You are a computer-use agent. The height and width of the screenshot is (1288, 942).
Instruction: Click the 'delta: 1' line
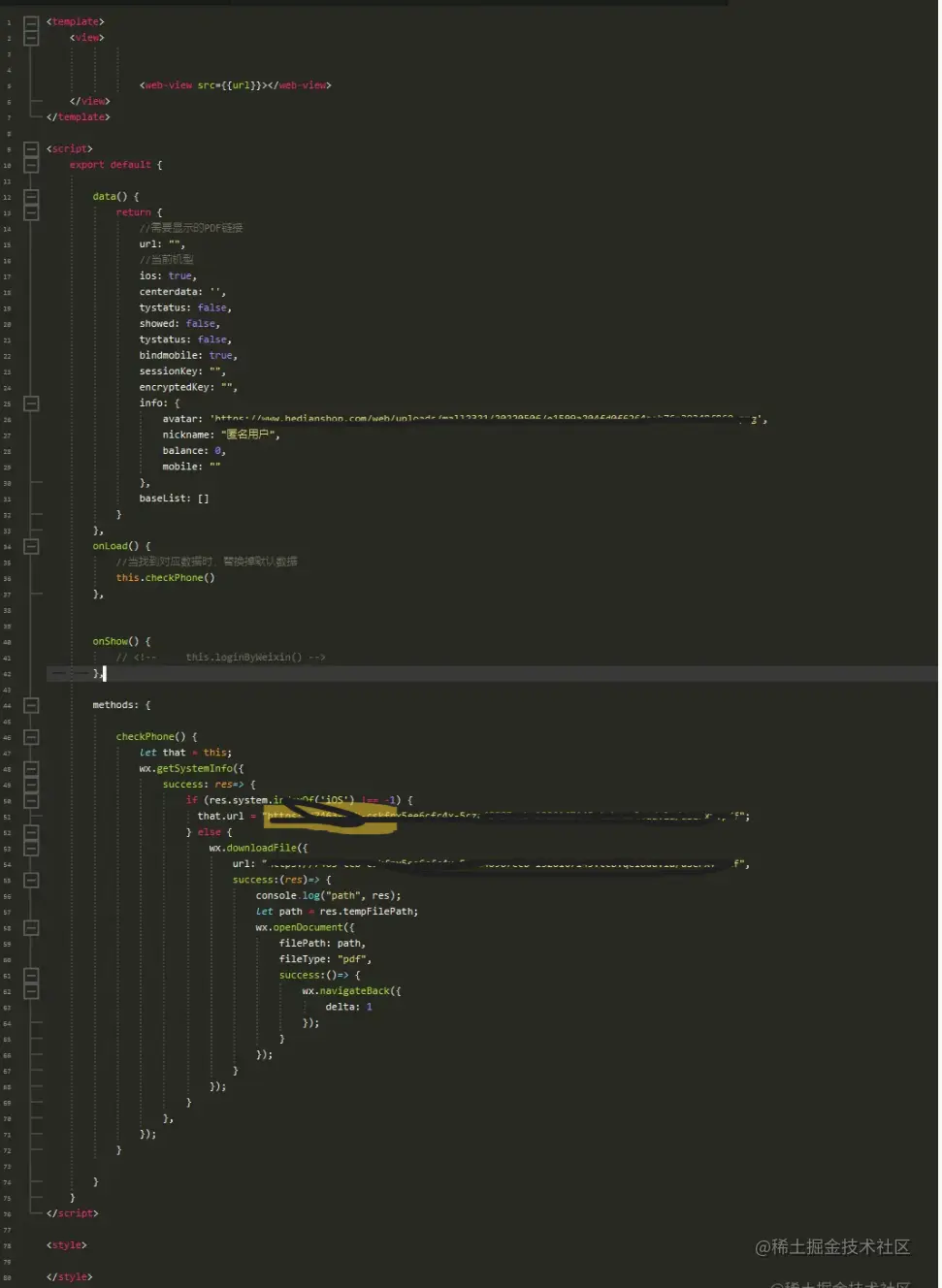348,1007
